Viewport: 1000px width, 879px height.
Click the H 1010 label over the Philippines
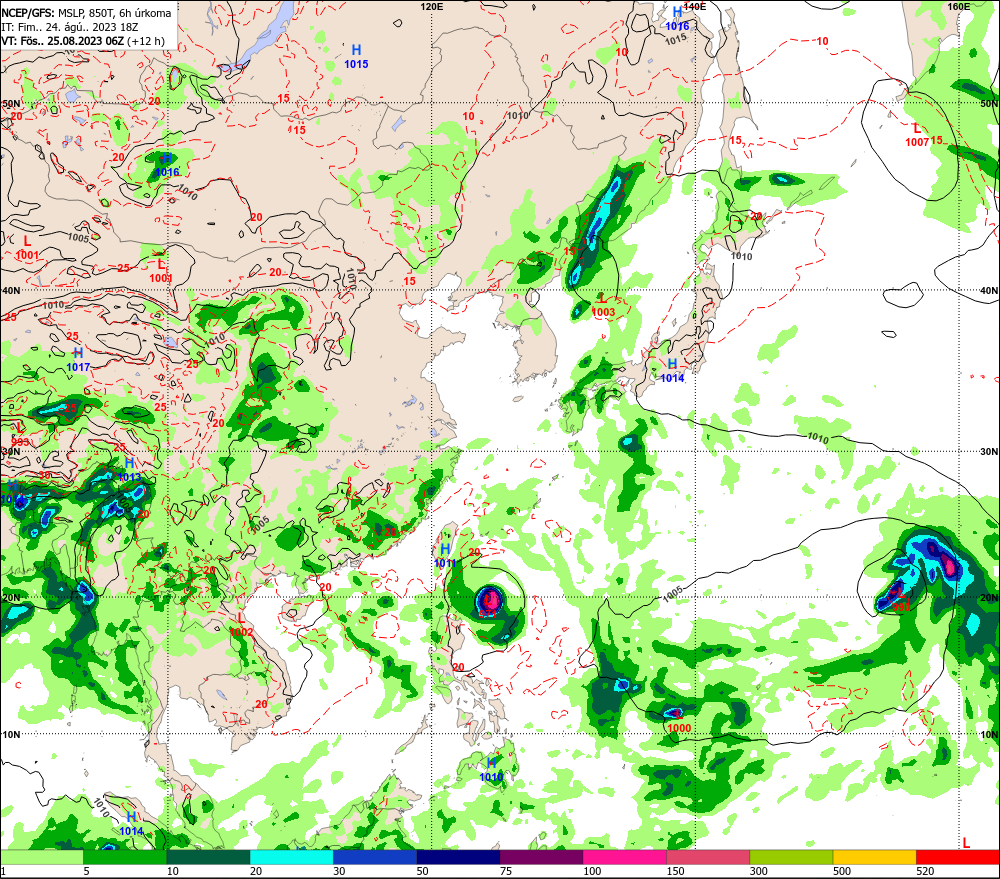point(491,769)
